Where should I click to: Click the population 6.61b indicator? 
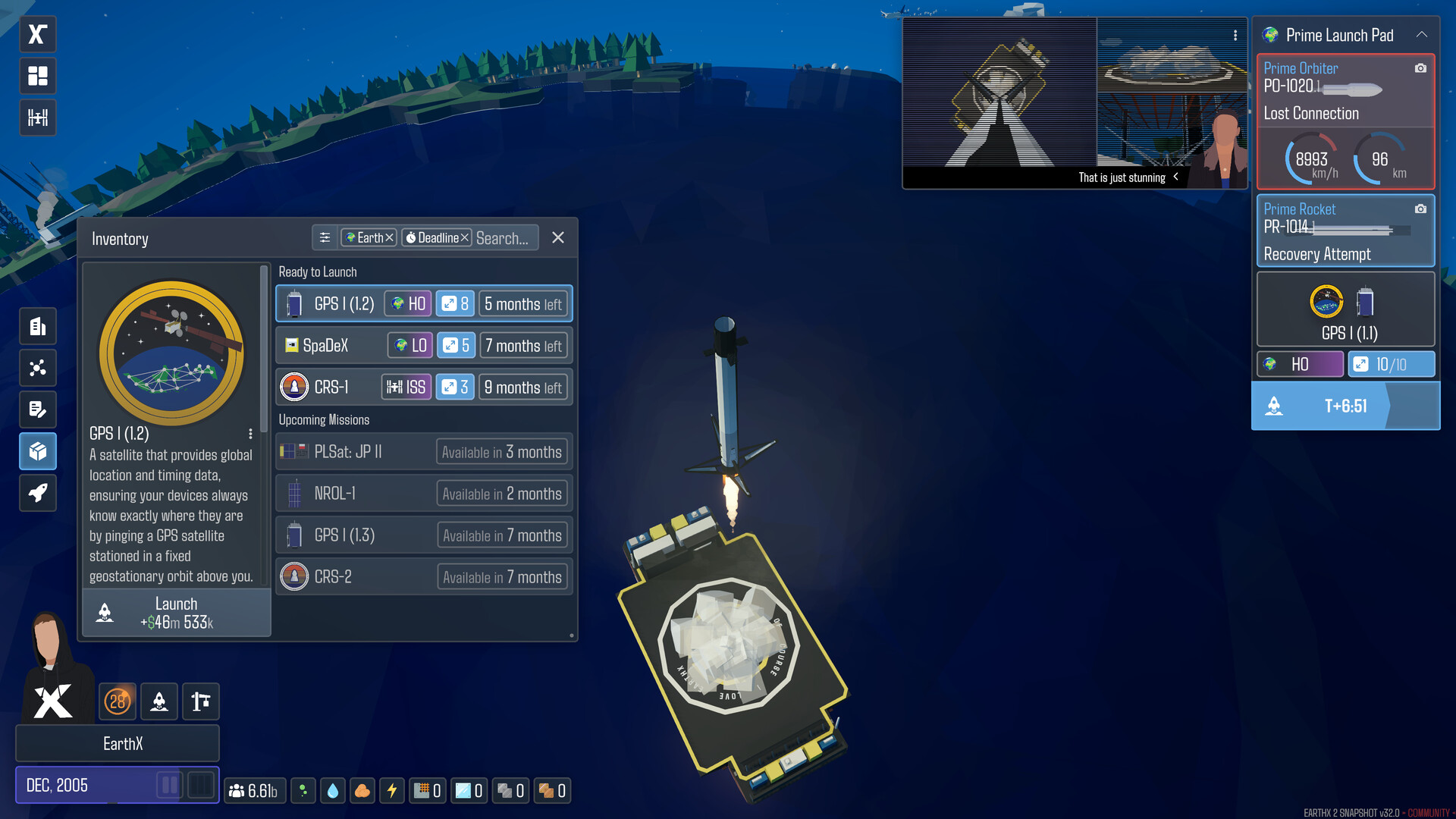[x=254, y=791]
